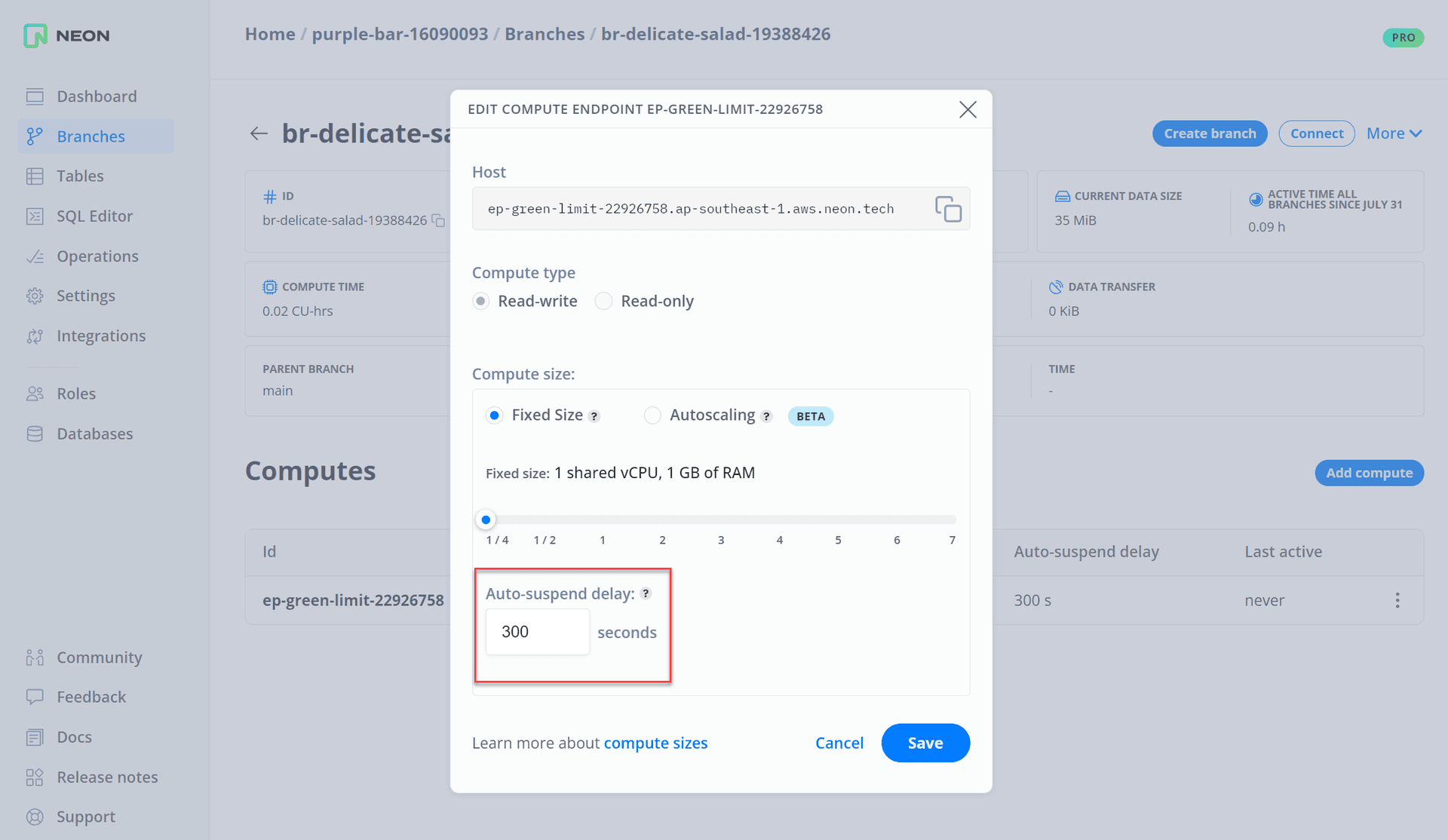The width and height of the screenshot is (1448, 840).
Task: Focus the auto-suspend delay seconds field
Action: [537, 632]
